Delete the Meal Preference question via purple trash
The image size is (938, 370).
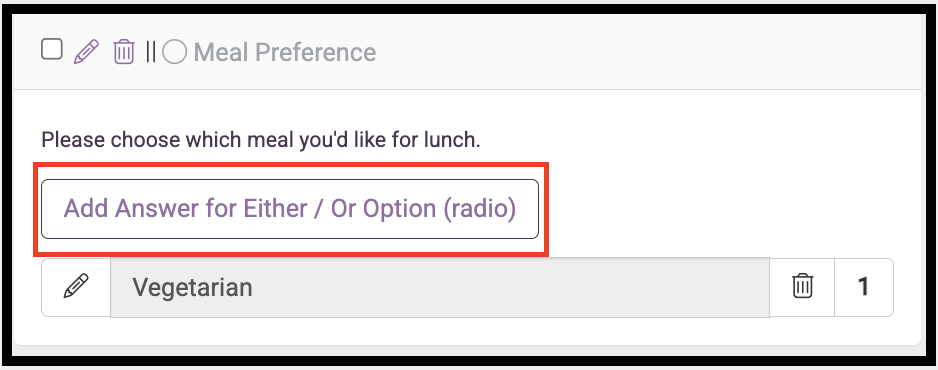click(124, 51)
